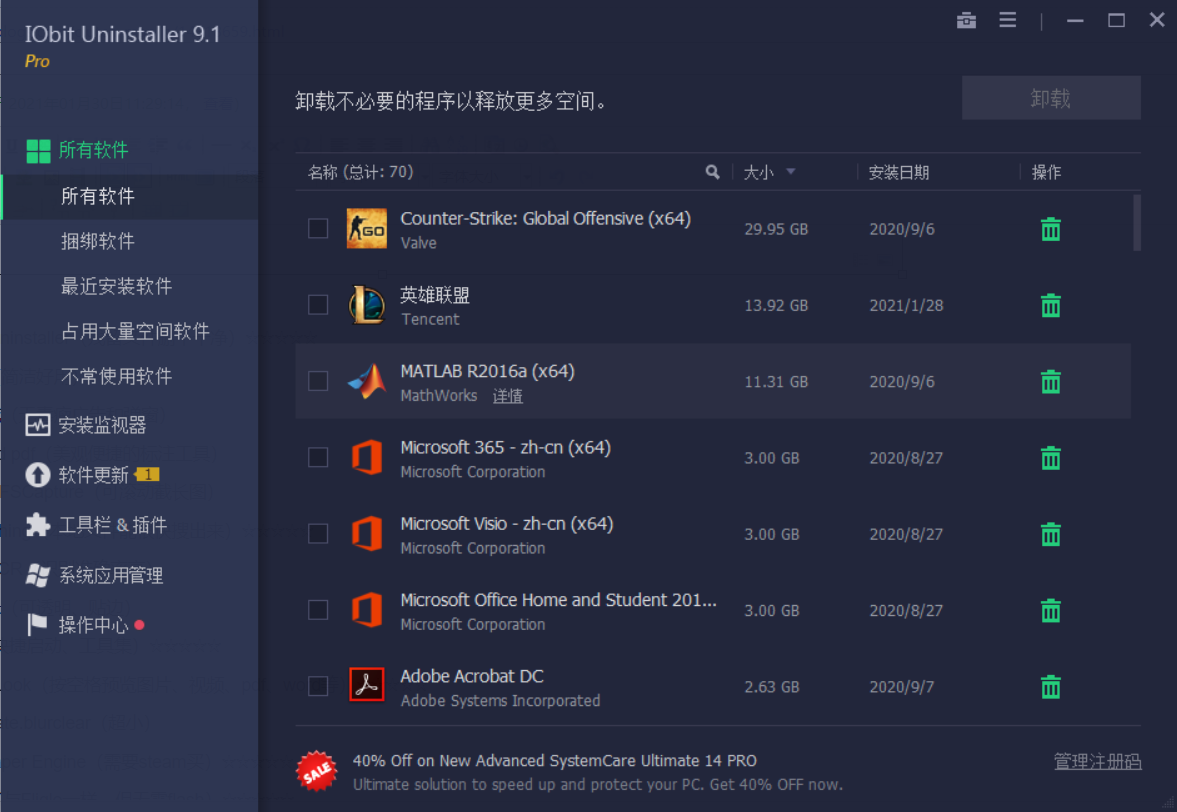
Task: Click the Adobe Acrobat DC icon
Action: tap(366, 684)
